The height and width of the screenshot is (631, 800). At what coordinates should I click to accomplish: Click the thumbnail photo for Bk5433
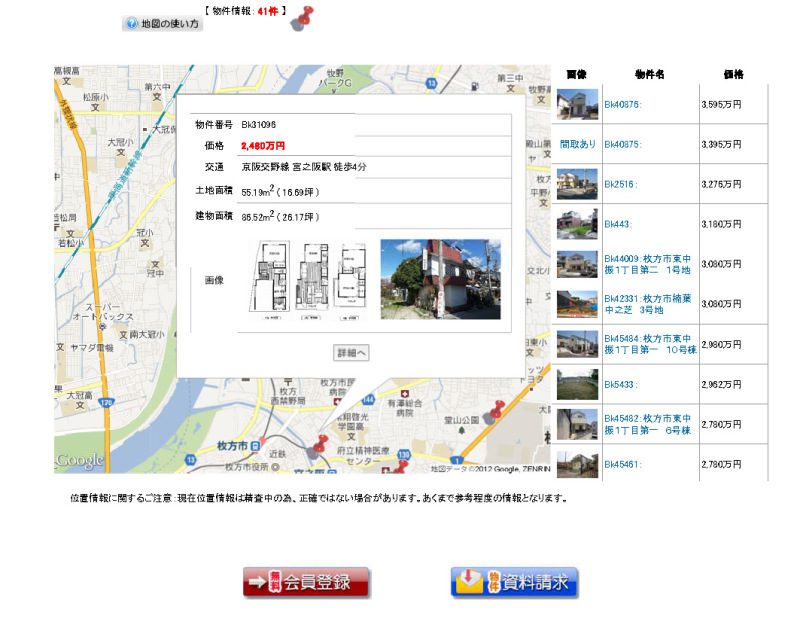point(577,384)
